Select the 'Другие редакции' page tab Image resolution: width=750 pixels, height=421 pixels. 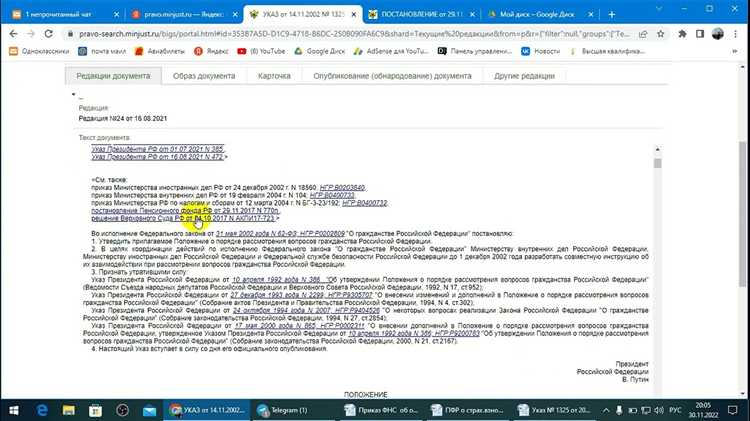pos(524,76)
